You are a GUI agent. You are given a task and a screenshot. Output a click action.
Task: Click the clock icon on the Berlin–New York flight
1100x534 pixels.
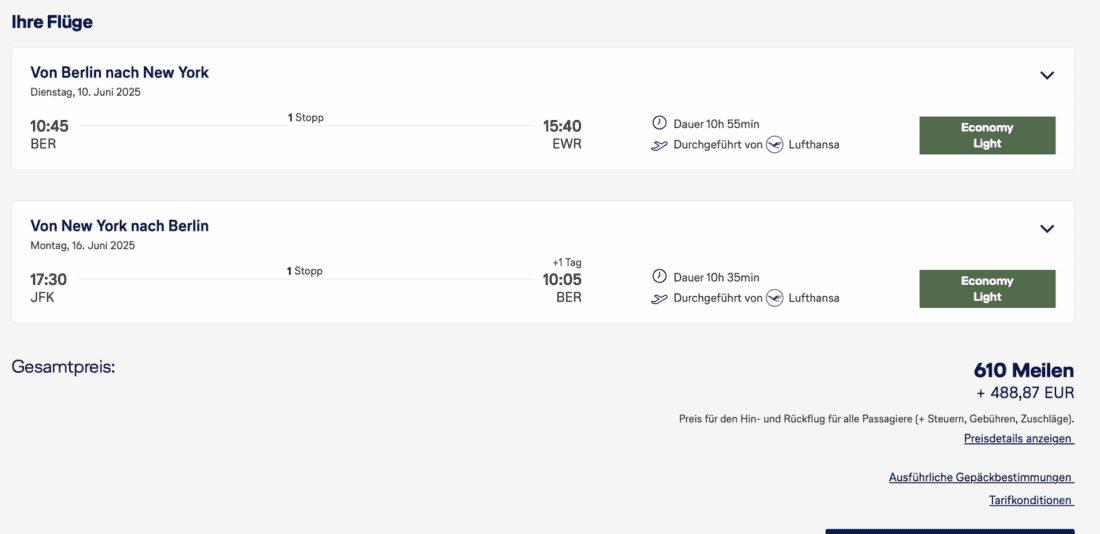point(659,123)
